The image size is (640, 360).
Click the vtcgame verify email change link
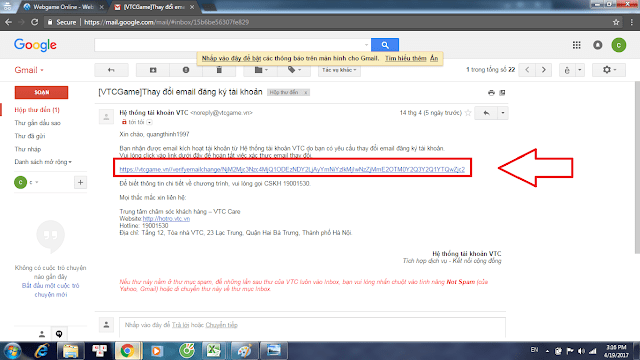(x=292, y=169)
